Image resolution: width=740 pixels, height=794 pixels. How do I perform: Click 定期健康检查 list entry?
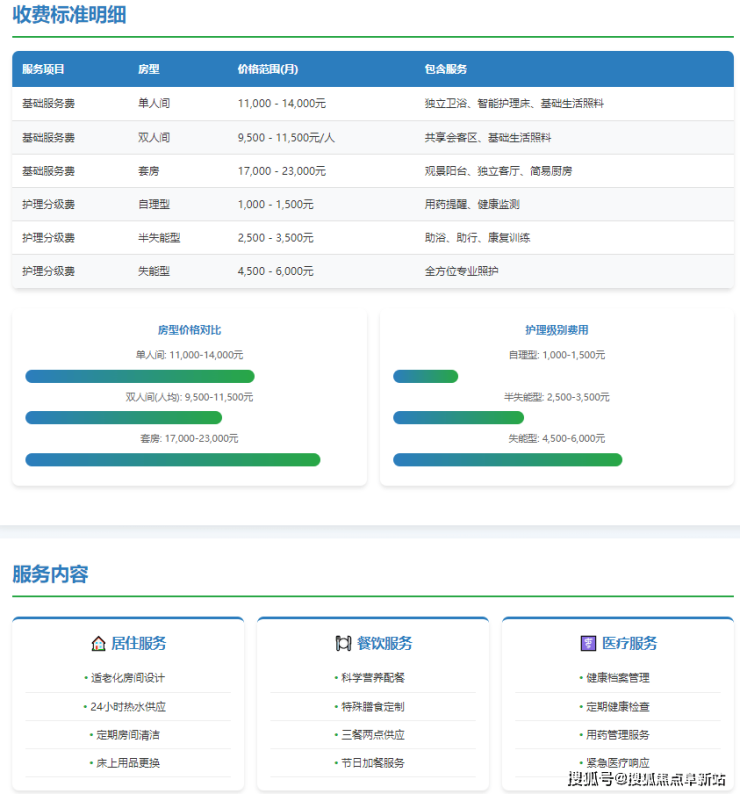[617, 706]
